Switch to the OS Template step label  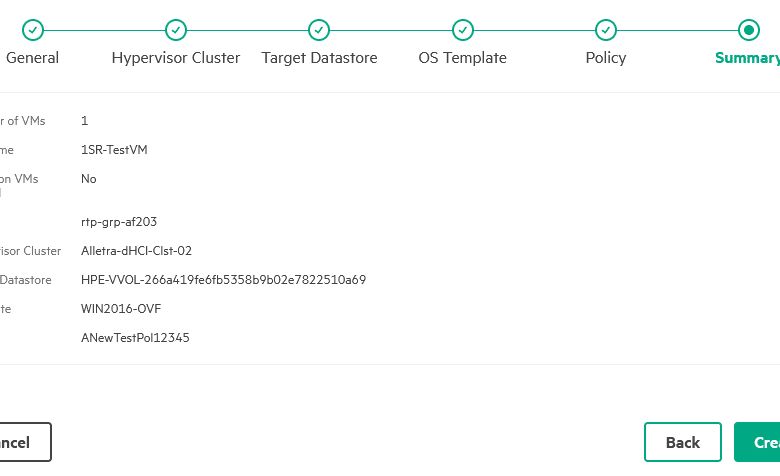[463, 58]
